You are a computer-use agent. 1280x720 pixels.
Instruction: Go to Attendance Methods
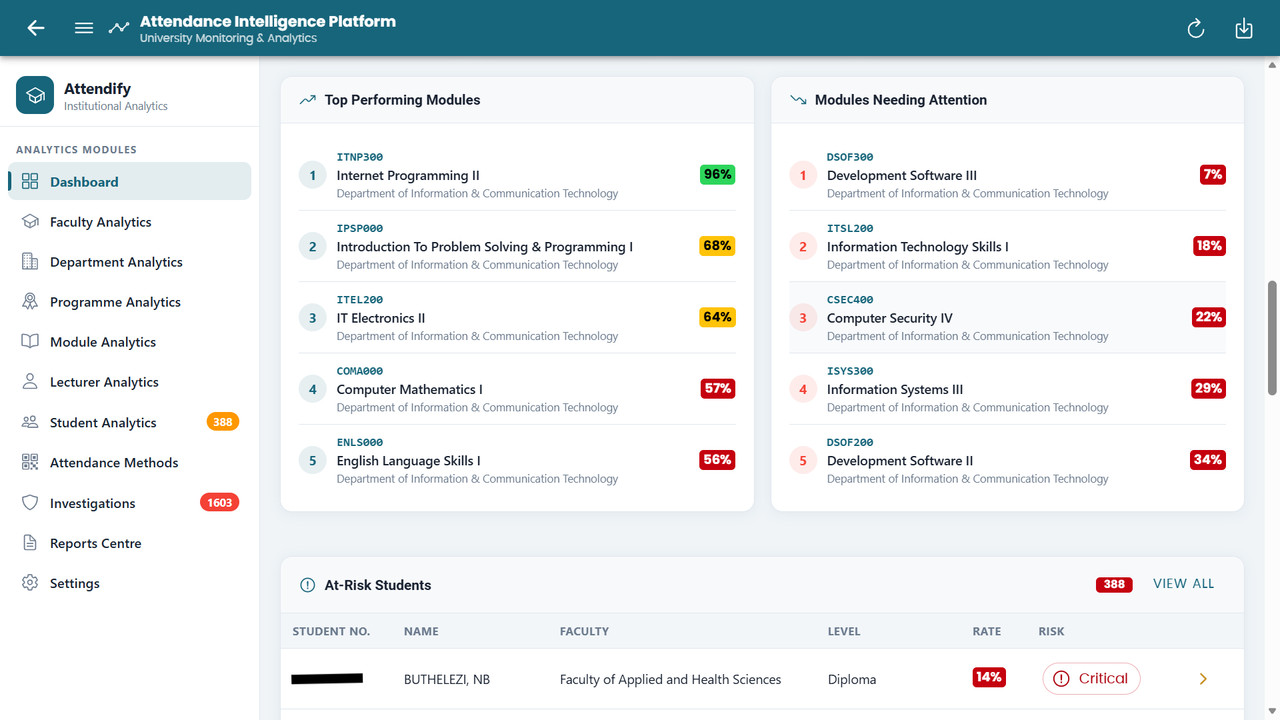click(130, 462)
